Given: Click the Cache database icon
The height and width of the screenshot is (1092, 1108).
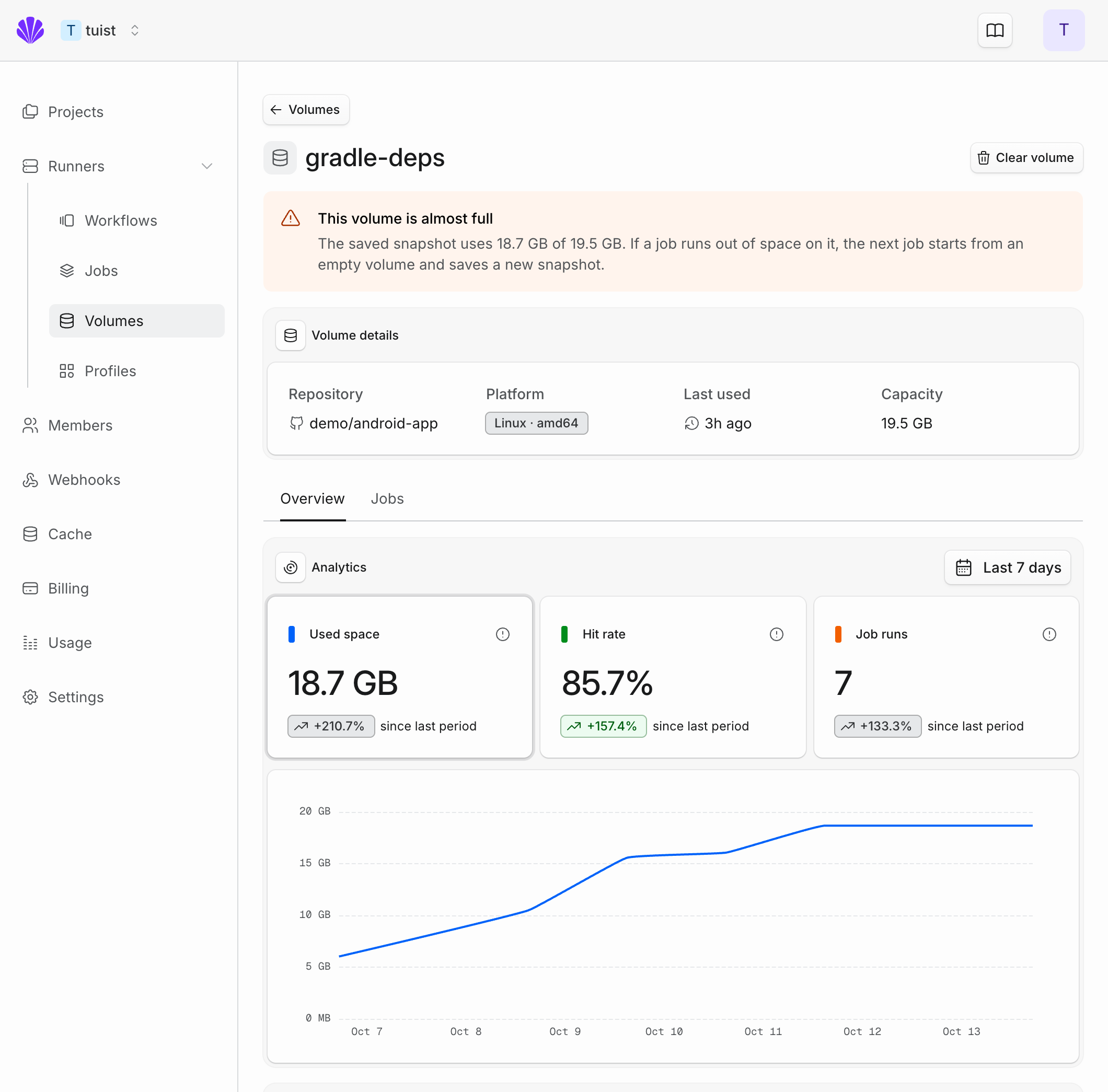Looking at the screenshot, I should coord(30,535).
